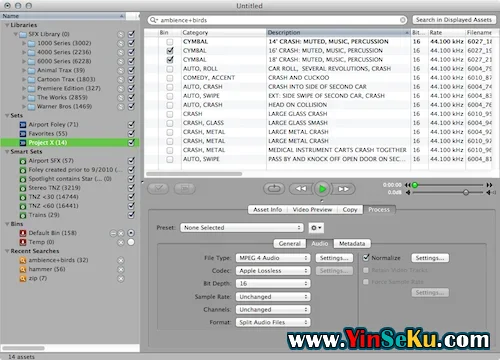Open the Codec dropdown showing Apple Lossless

(x=273, y=271)
